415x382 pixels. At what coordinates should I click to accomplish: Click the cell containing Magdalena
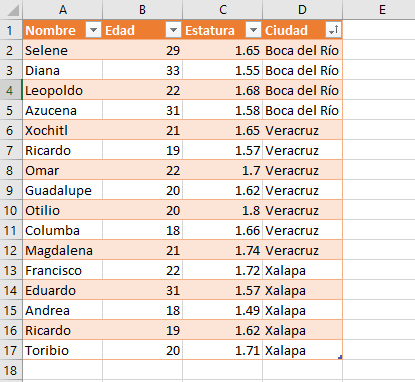[x=63, y=250]
